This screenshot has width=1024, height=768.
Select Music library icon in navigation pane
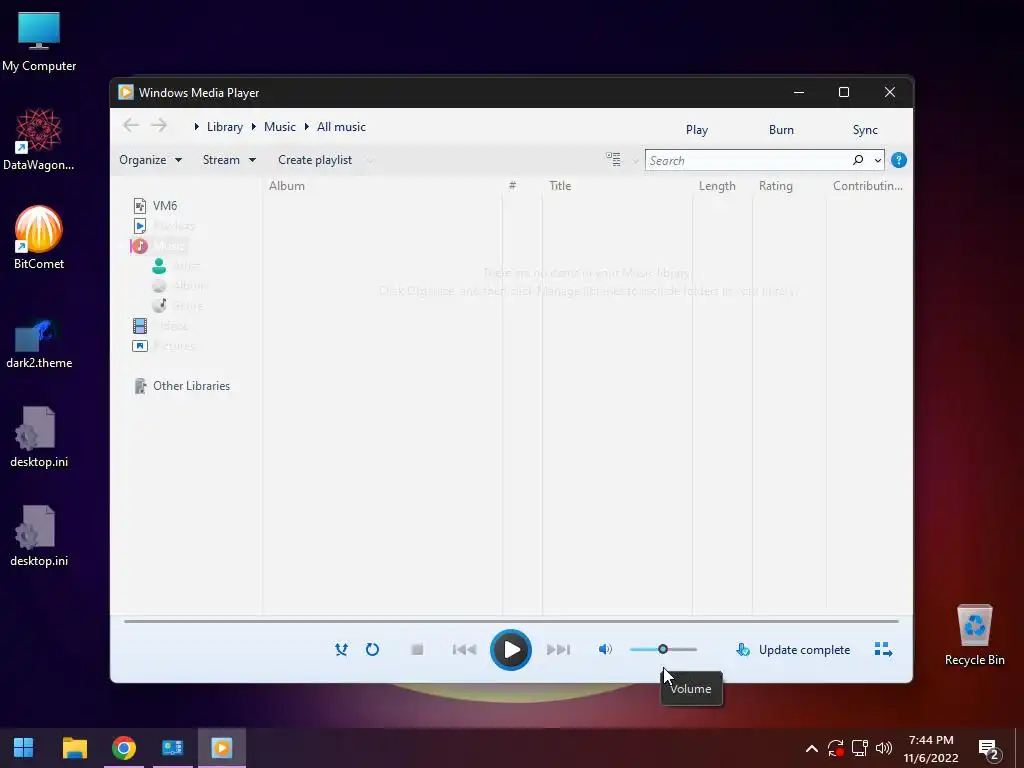[139, 246]
